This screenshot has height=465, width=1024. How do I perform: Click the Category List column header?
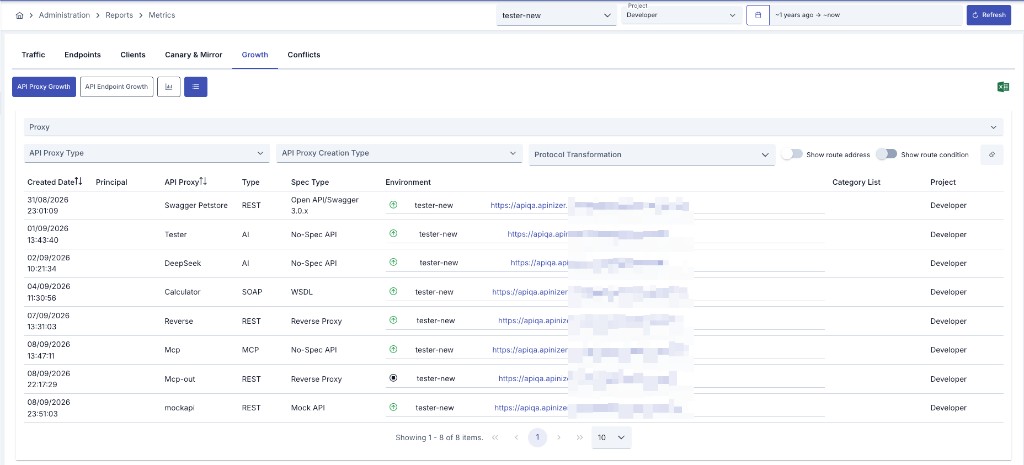click(x=856, y=182)
